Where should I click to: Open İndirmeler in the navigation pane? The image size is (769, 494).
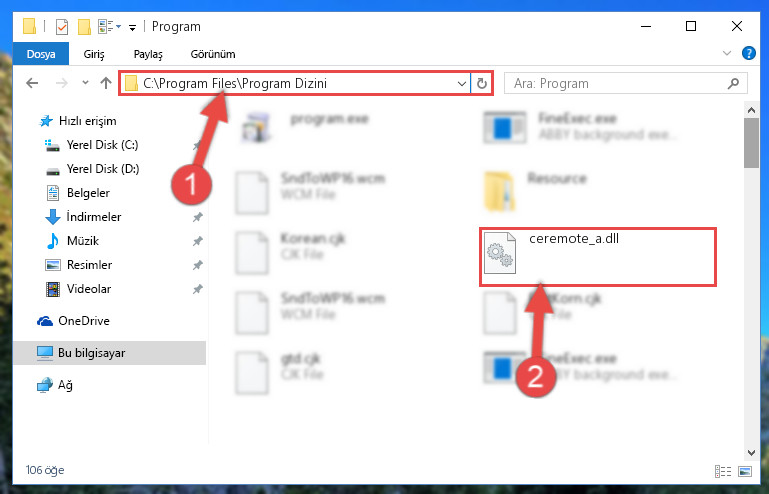(94, 217)
